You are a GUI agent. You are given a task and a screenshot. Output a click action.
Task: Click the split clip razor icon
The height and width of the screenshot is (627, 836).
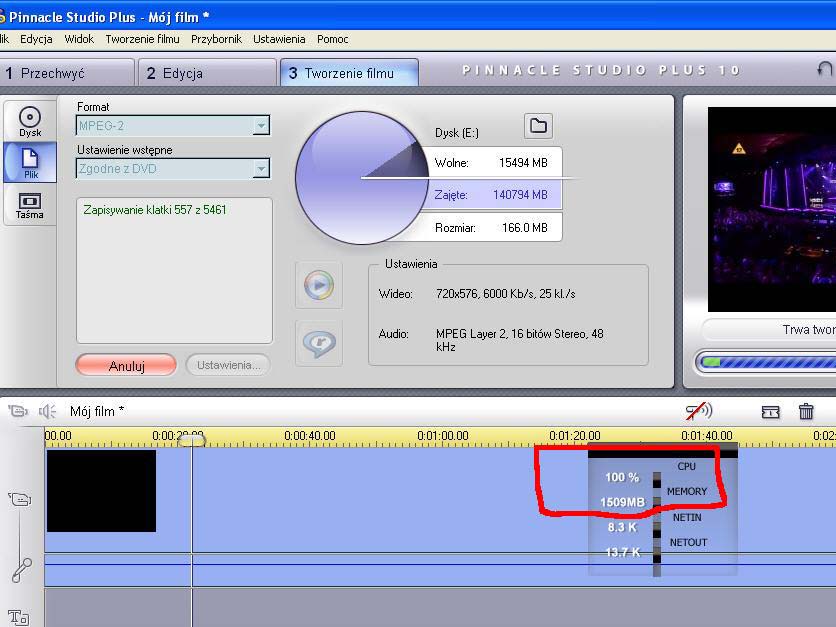(x=770, y=412)
